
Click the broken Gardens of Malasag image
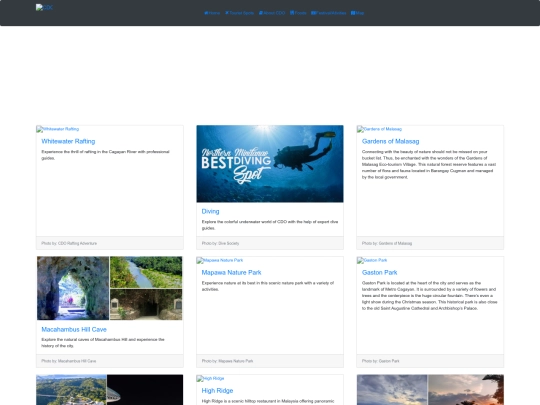click(380, 129)
